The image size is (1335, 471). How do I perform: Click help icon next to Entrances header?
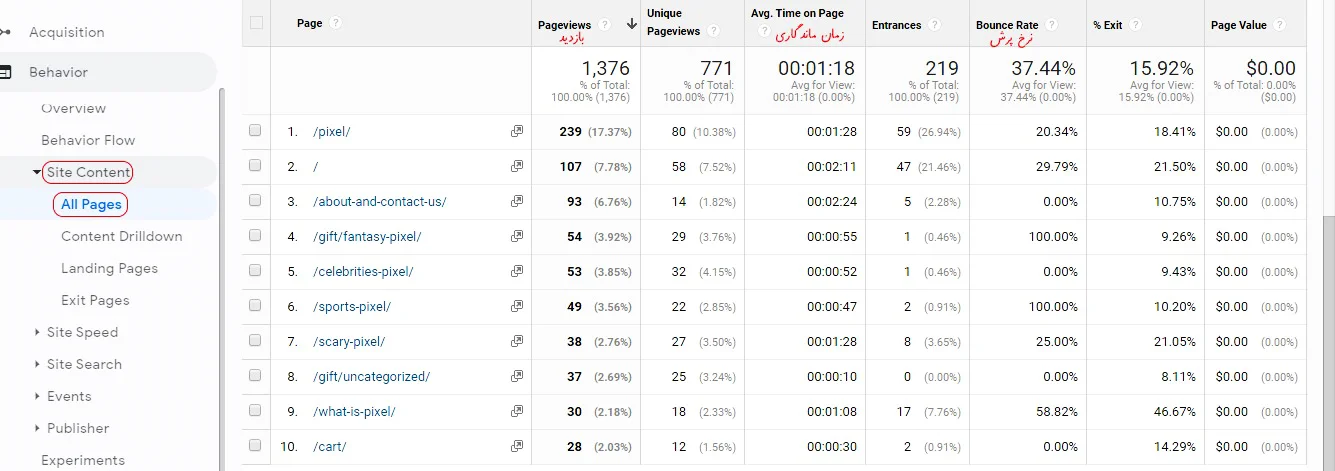(x=934, y=25)
